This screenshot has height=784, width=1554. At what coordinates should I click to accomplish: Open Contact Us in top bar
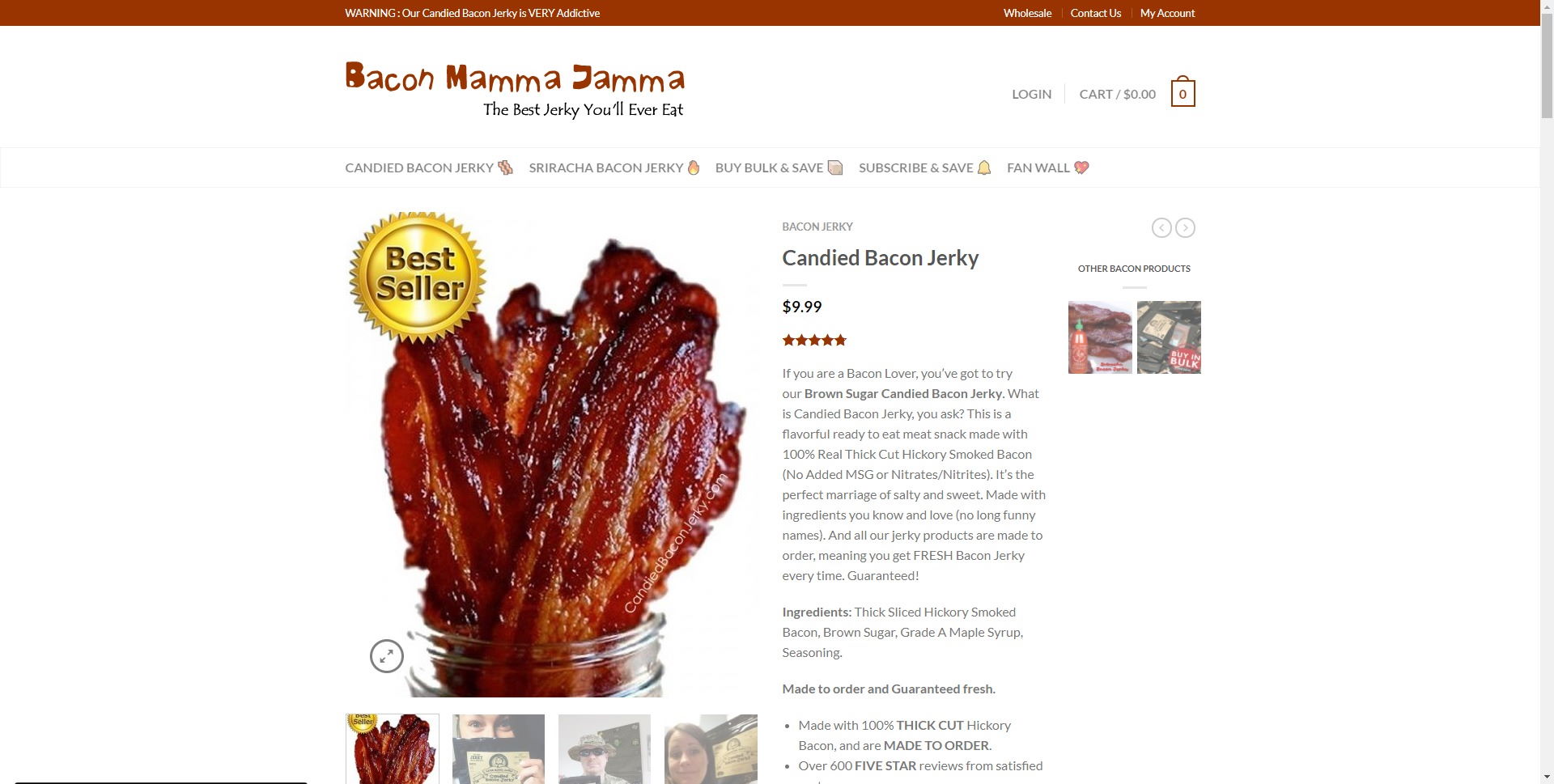point(1095,13)
